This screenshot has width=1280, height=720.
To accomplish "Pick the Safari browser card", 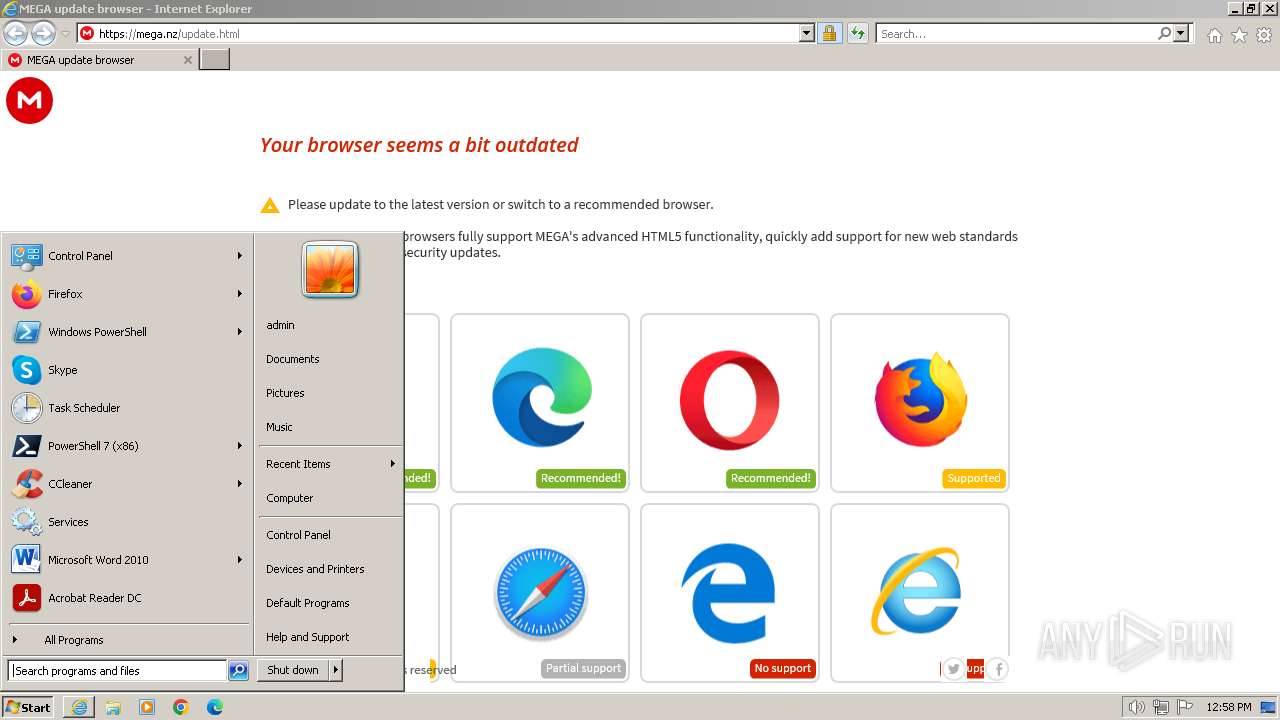I will point(540,593).
